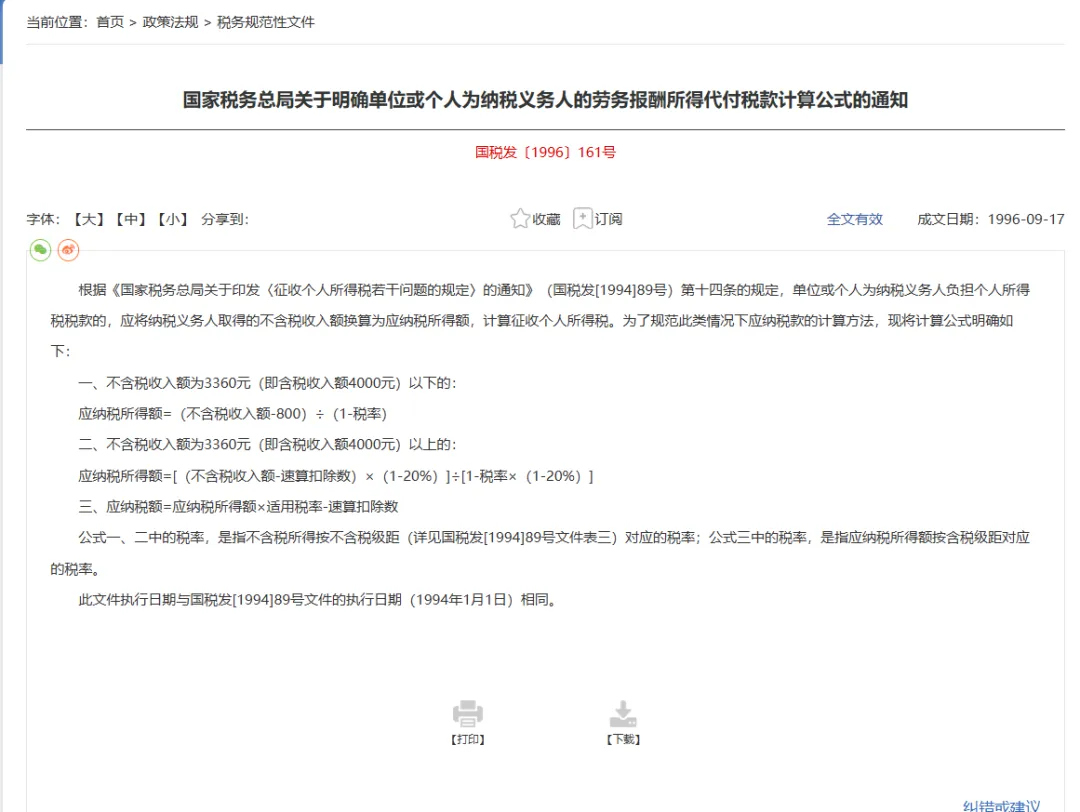This screenshot has height=812, width=1080.
Task: Click the 分享到 label
Action: (225, 219)
